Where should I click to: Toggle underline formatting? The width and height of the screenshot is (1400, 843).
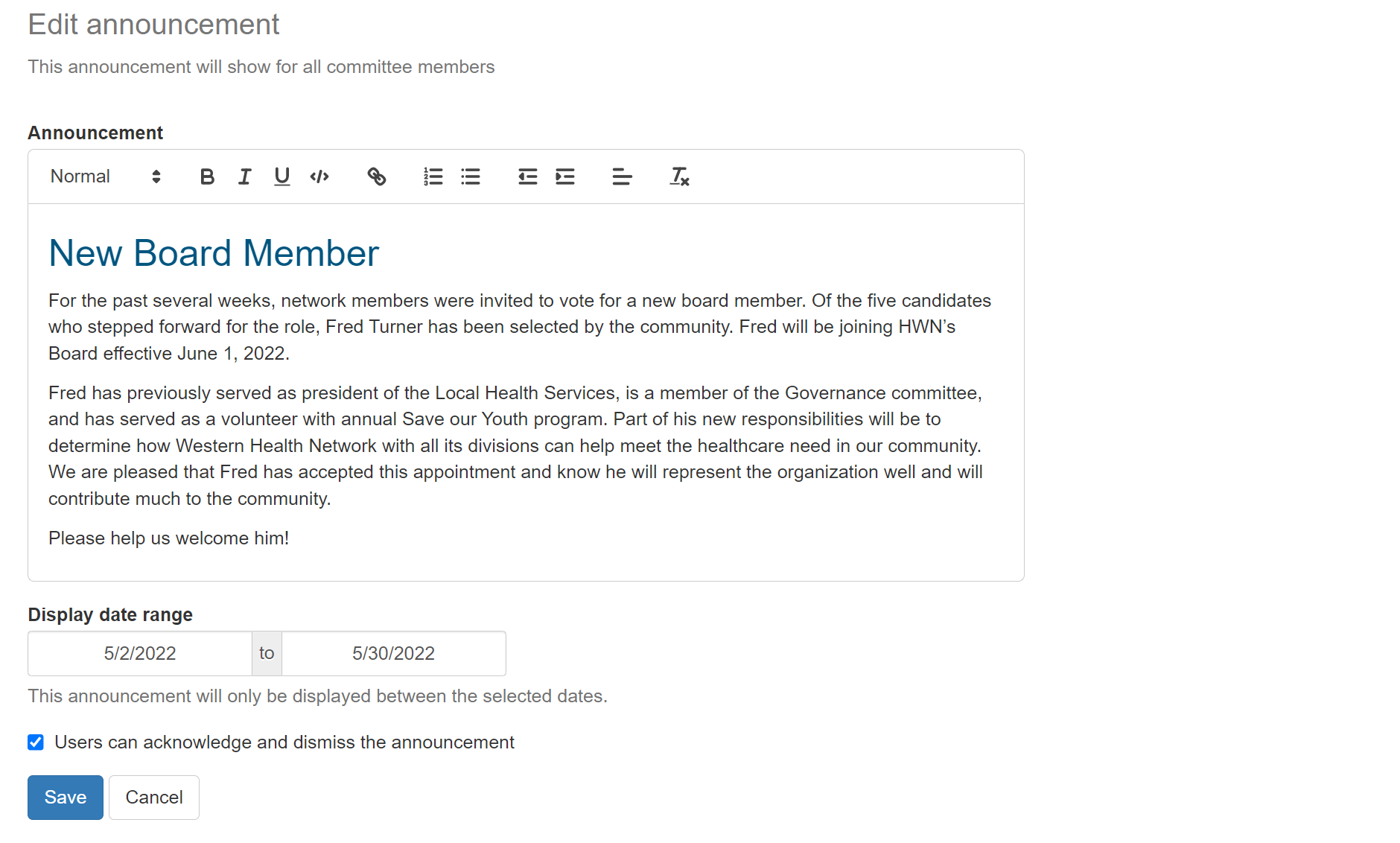click(281, 176)
